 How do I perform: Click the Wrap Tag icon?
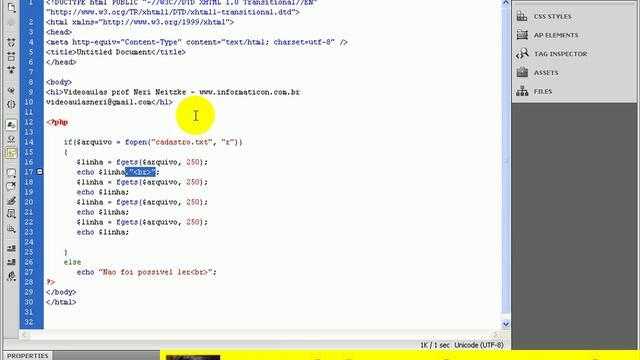(x=11, y=200)
